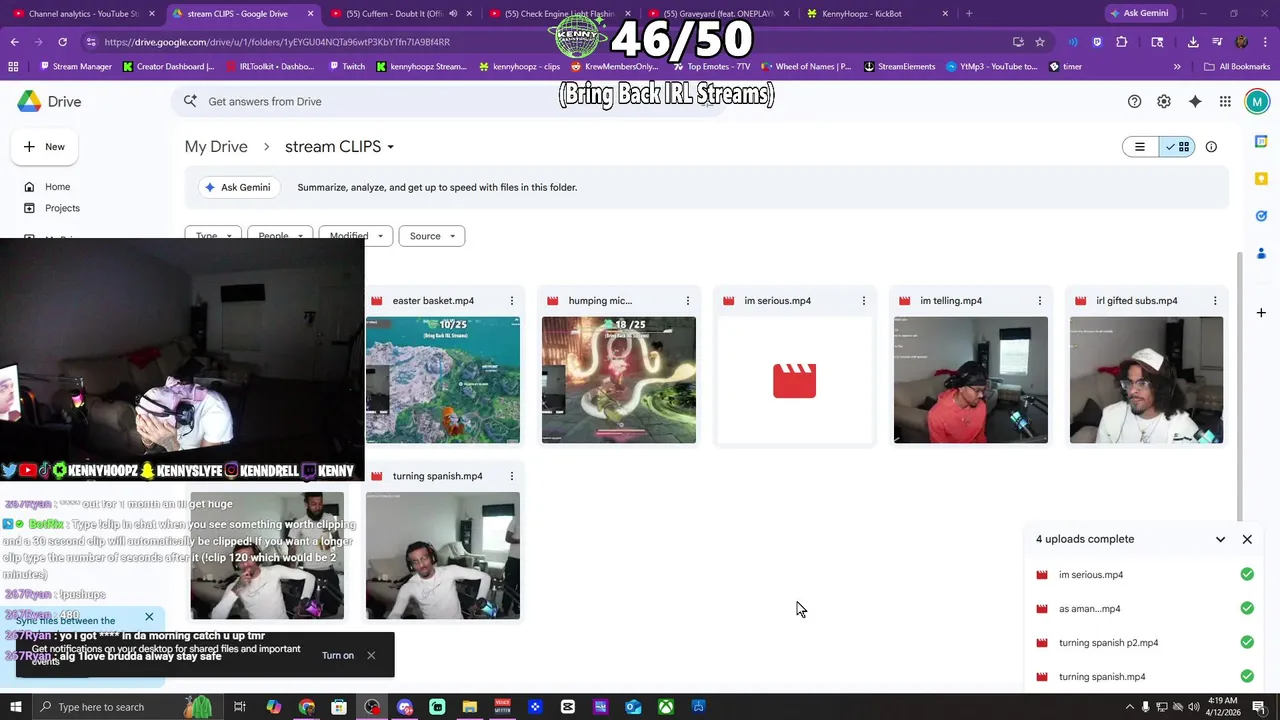Image resolution: width=1280 pixels, height=720 pixels.
Task: Navigate to My Drive breadcrumb
Action: [216, 147]
